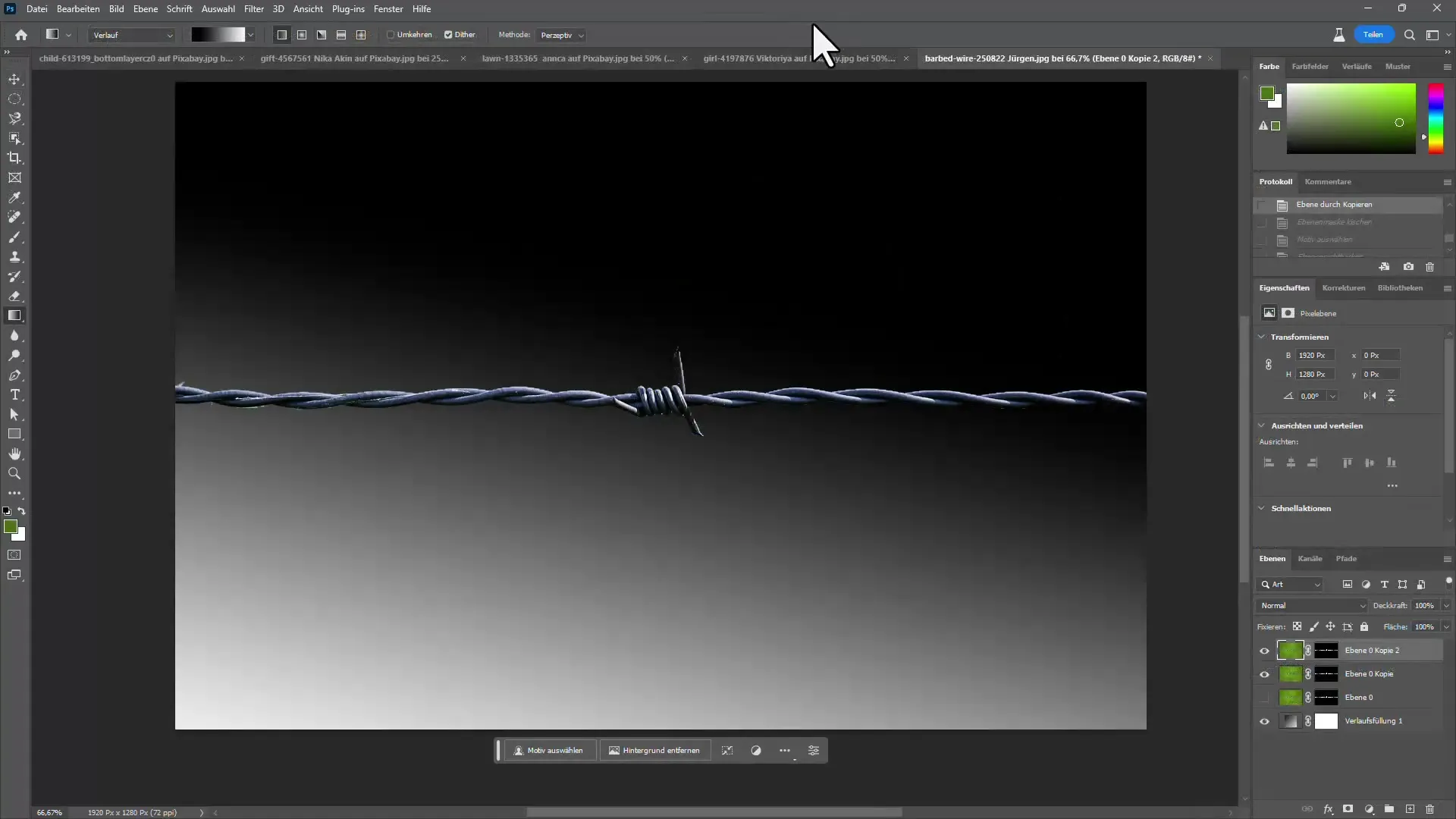
Task: Select the Brush tool
Action: tap(14, 237)
